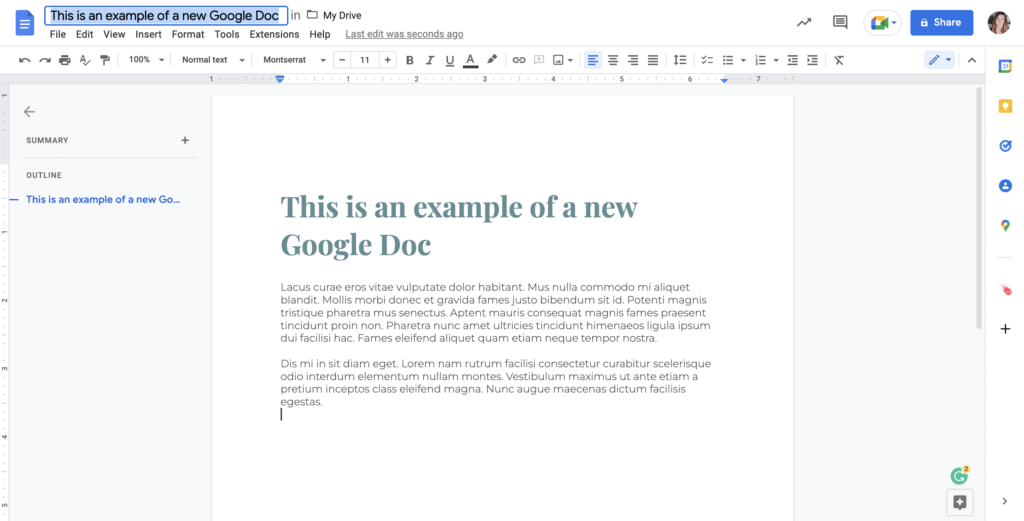The image size is (1024, 521).
Task: Toggle italic formatting
Action: (x=430, y=60)
